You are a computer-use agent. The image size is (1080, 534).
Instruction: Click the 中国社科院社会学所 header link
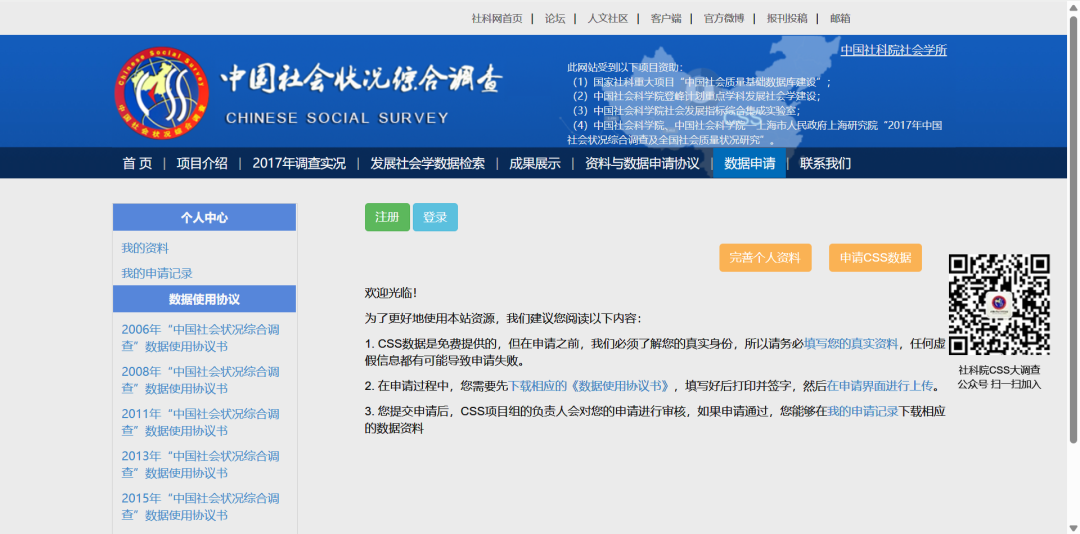[x=893, y=50]
